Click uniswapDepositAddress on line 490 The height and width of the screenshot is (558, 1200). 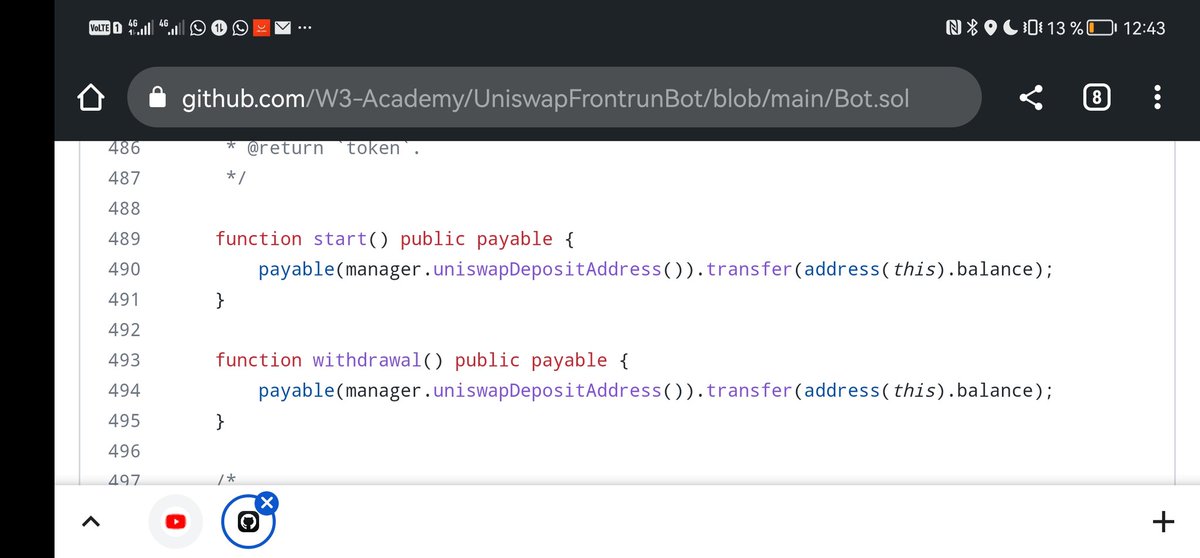point(547,269)
